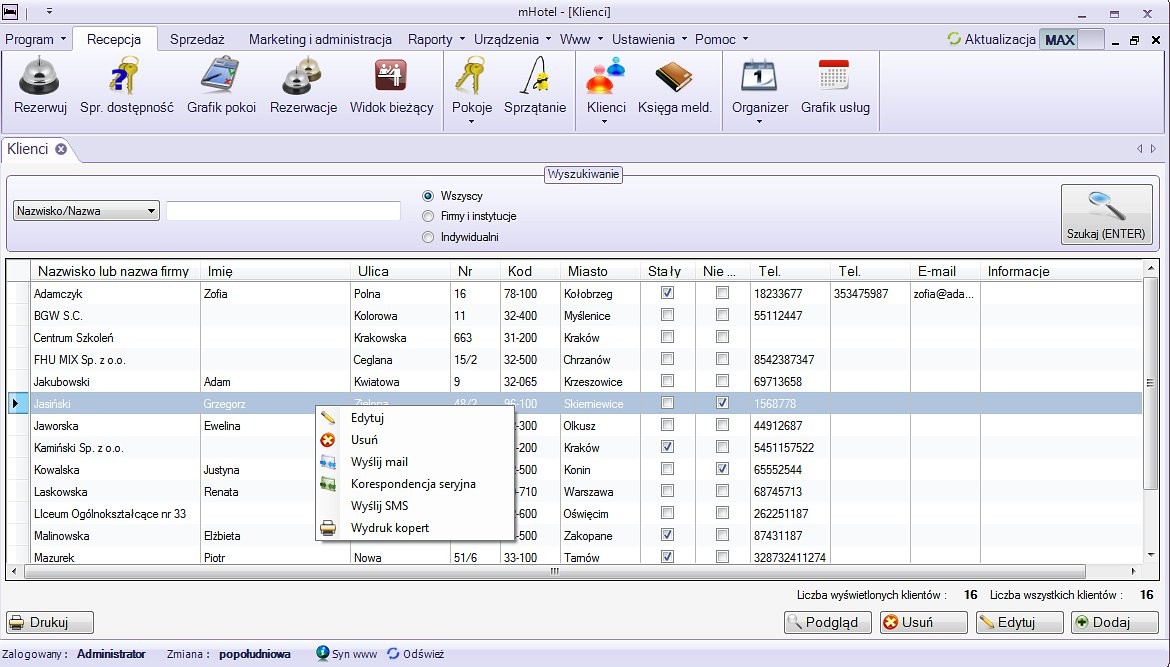Choose Wyślij SMS menu entry
This screenshot has height=667, width=1170.
[414, 506]
